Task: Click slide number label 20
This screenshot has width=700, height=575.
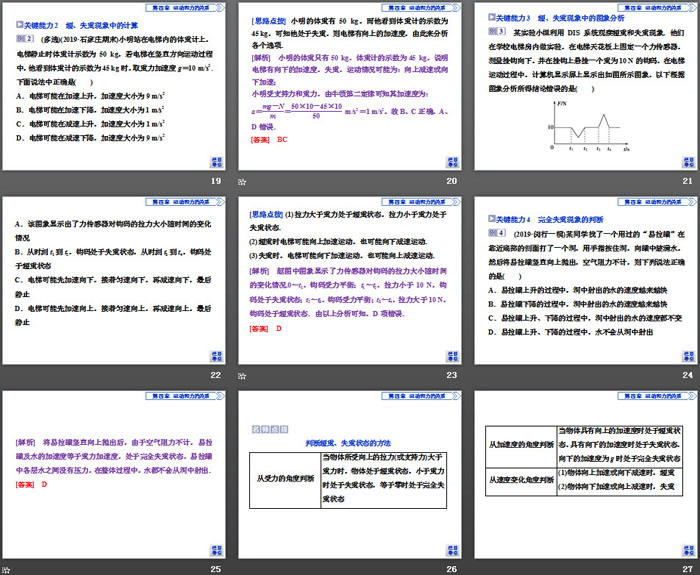Action: click(452, 181)
